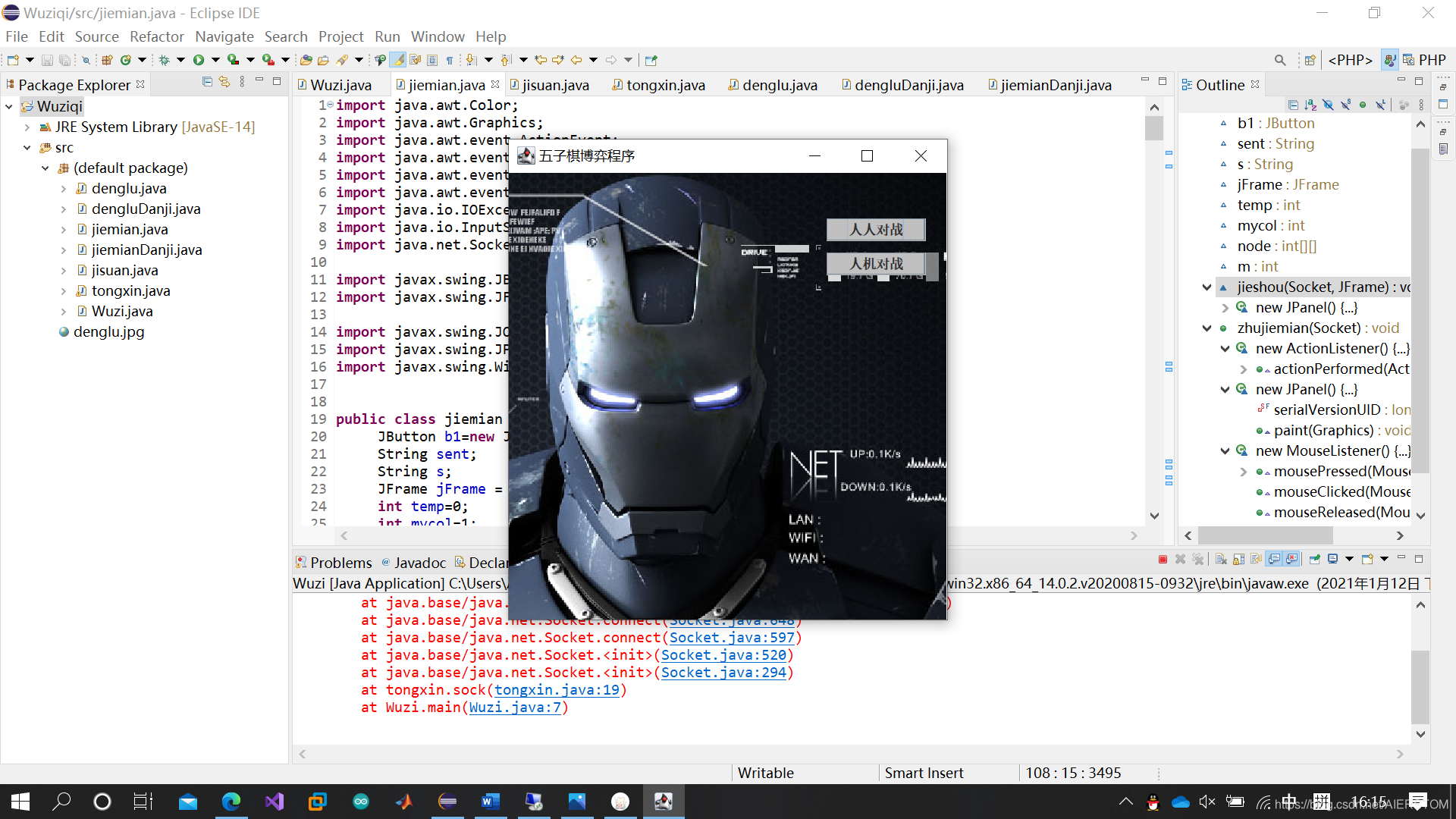Click the Back navigation arrow in toolbar
Screen dimensions: 1456x819
coord(576,60)
